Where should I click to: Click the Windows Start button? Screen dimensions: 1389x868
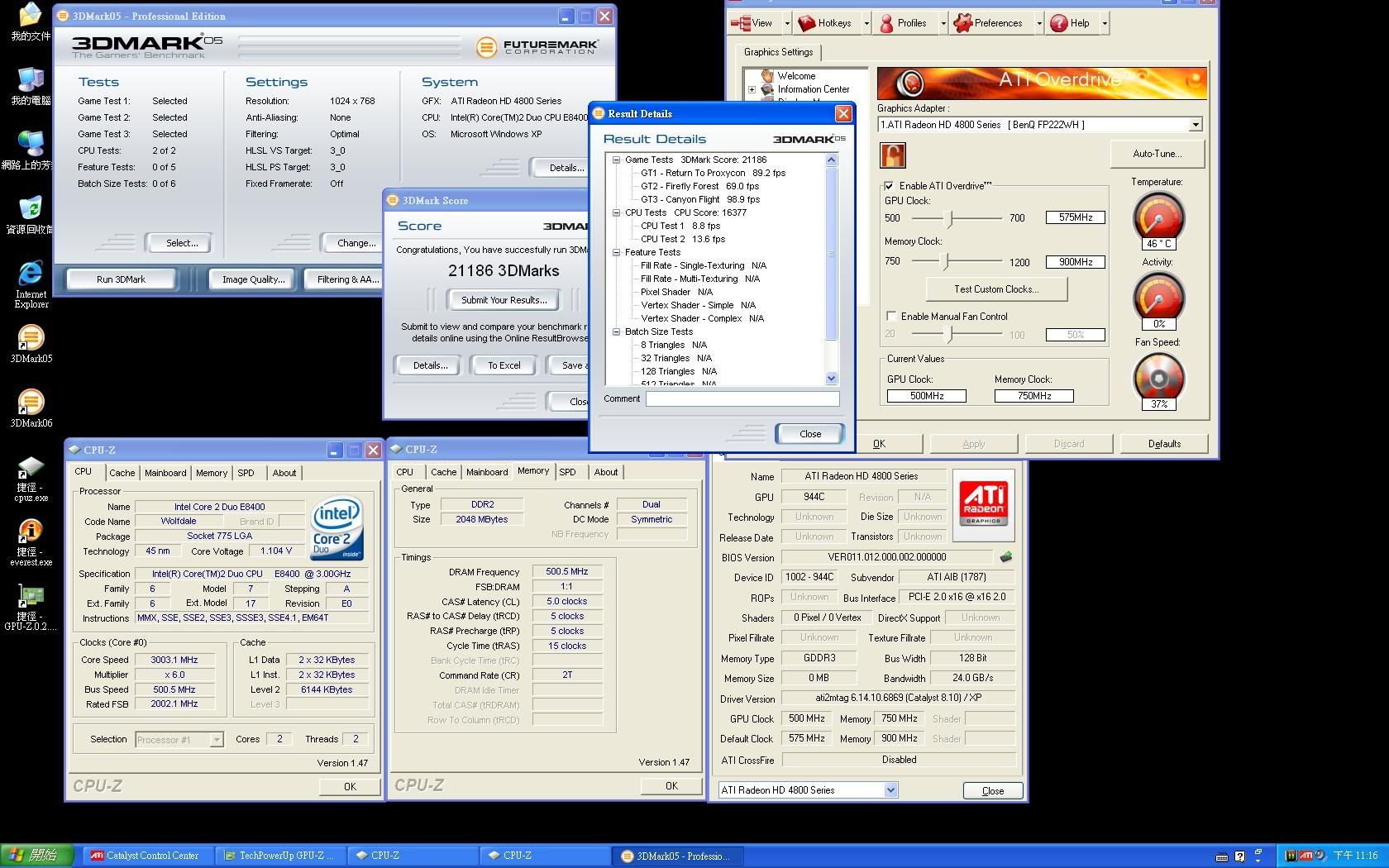pos(37,856)
